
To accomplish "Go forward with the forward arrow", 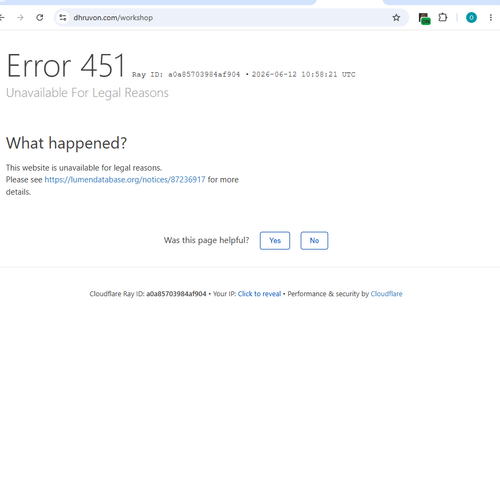I will (20, 17).
